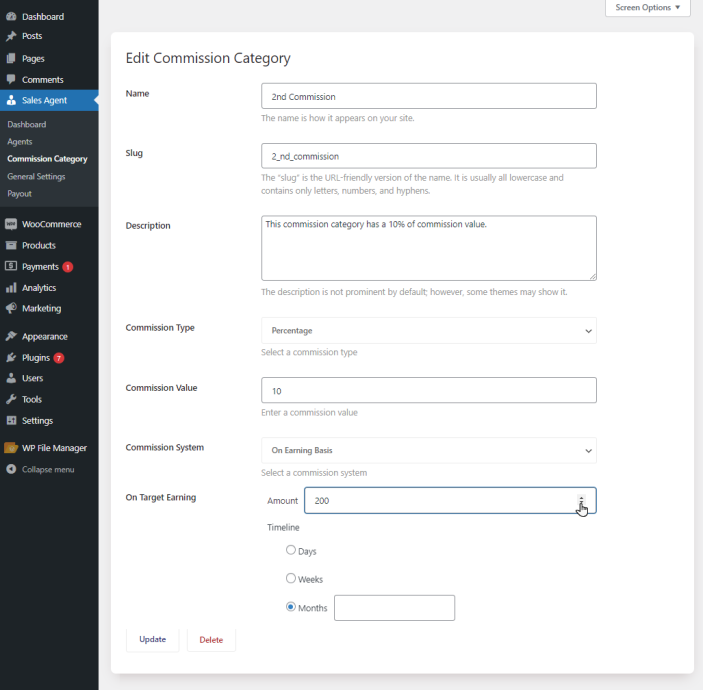Click the Dashboard gauge icon in sidebar
Screen dimensions: 703x690
11,17
